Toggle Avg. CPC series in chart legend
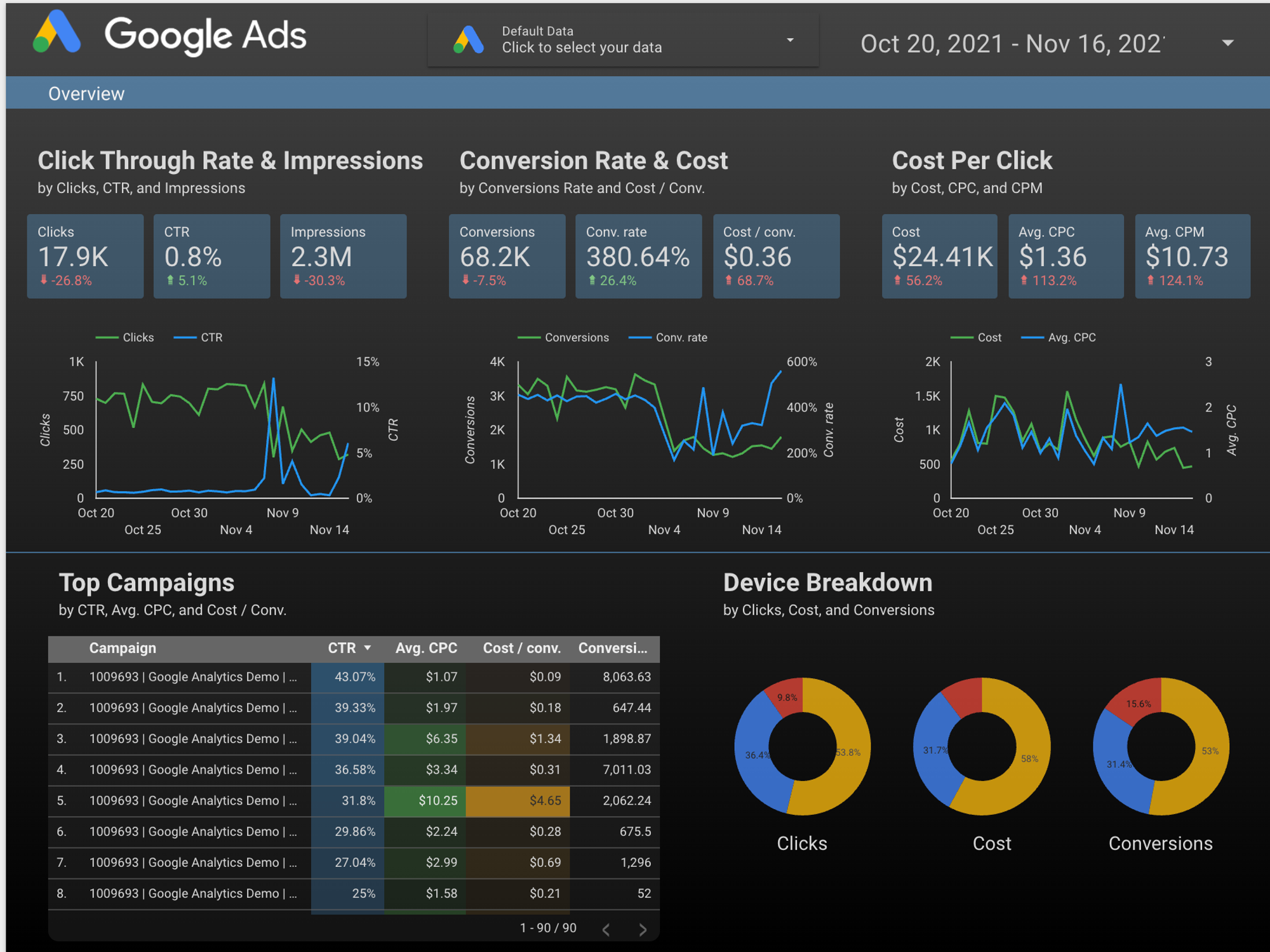This screenshot has width=1270, height=952. pos(1059,337)
